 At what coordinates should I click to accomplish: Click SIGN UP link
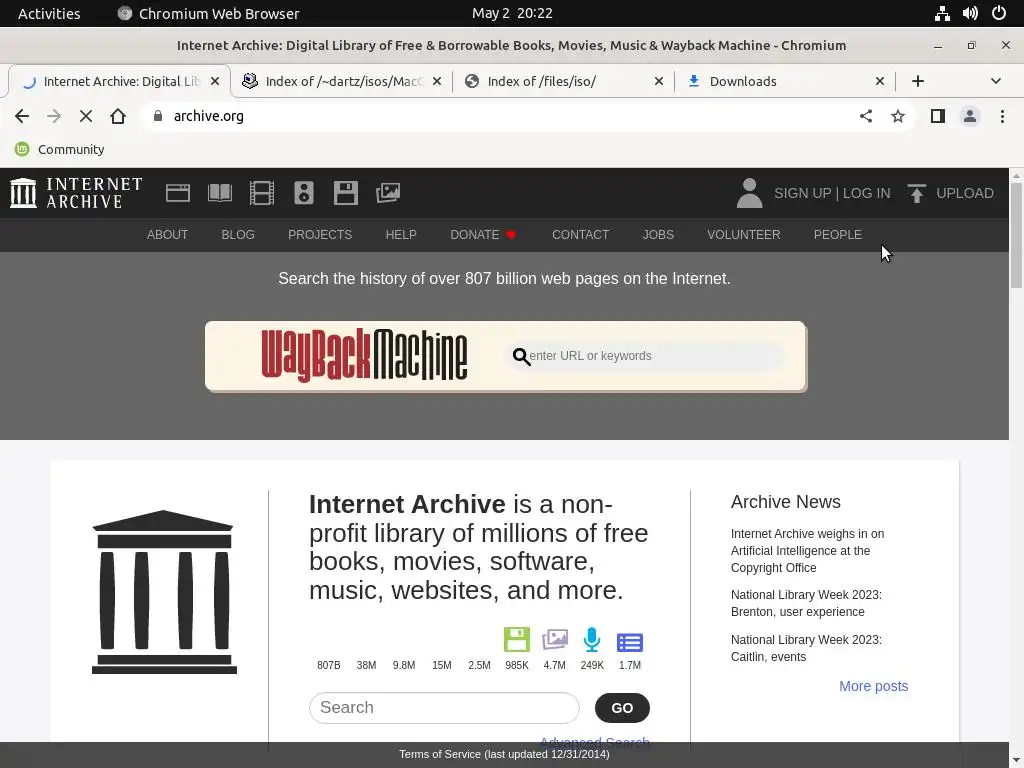pyautogui.click(x=803, y=193)
